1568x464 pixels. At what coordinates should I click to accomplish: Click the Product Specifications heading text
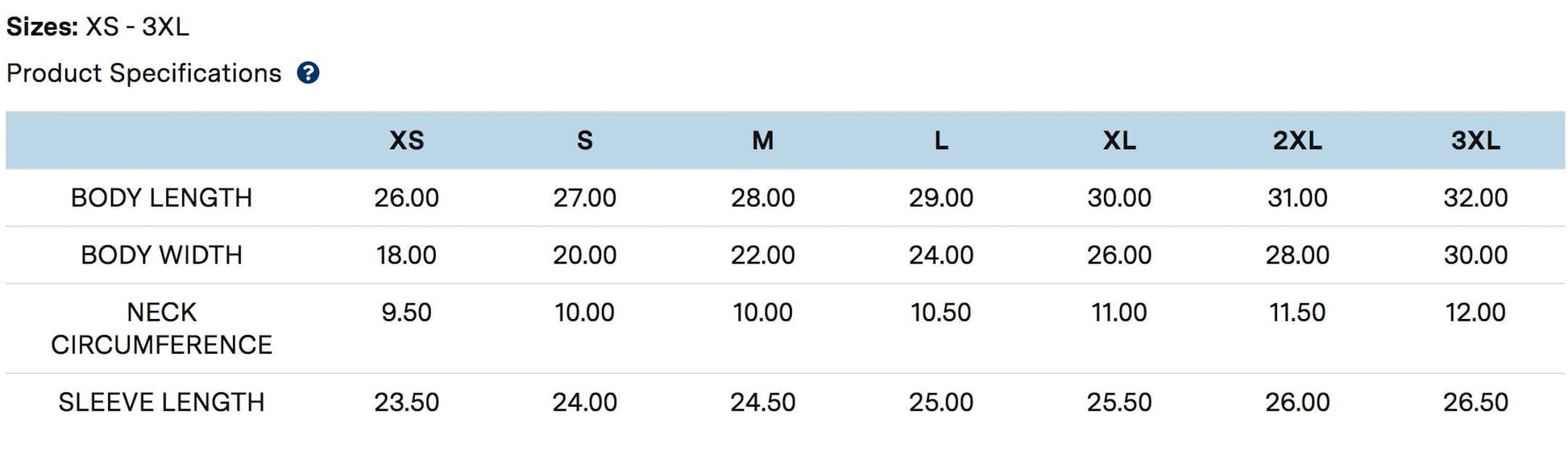pyautogui.click(x=144, y=73)
